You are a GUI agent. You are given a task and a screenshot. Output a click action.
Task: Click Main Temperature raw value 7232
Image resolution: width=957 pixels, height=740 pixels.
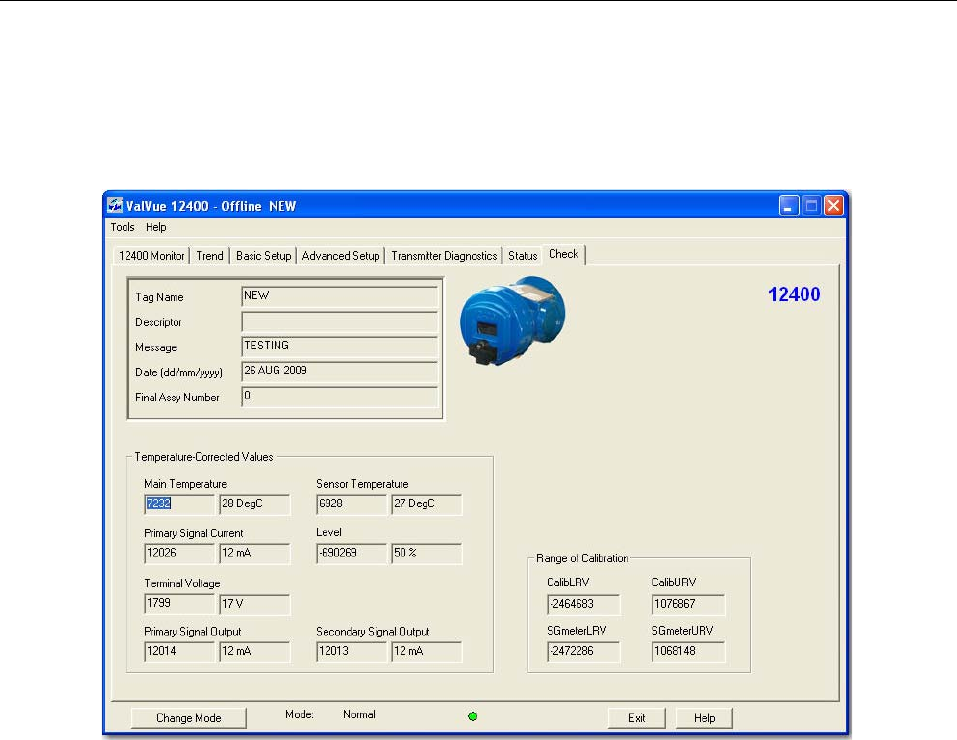pos(179,504)
